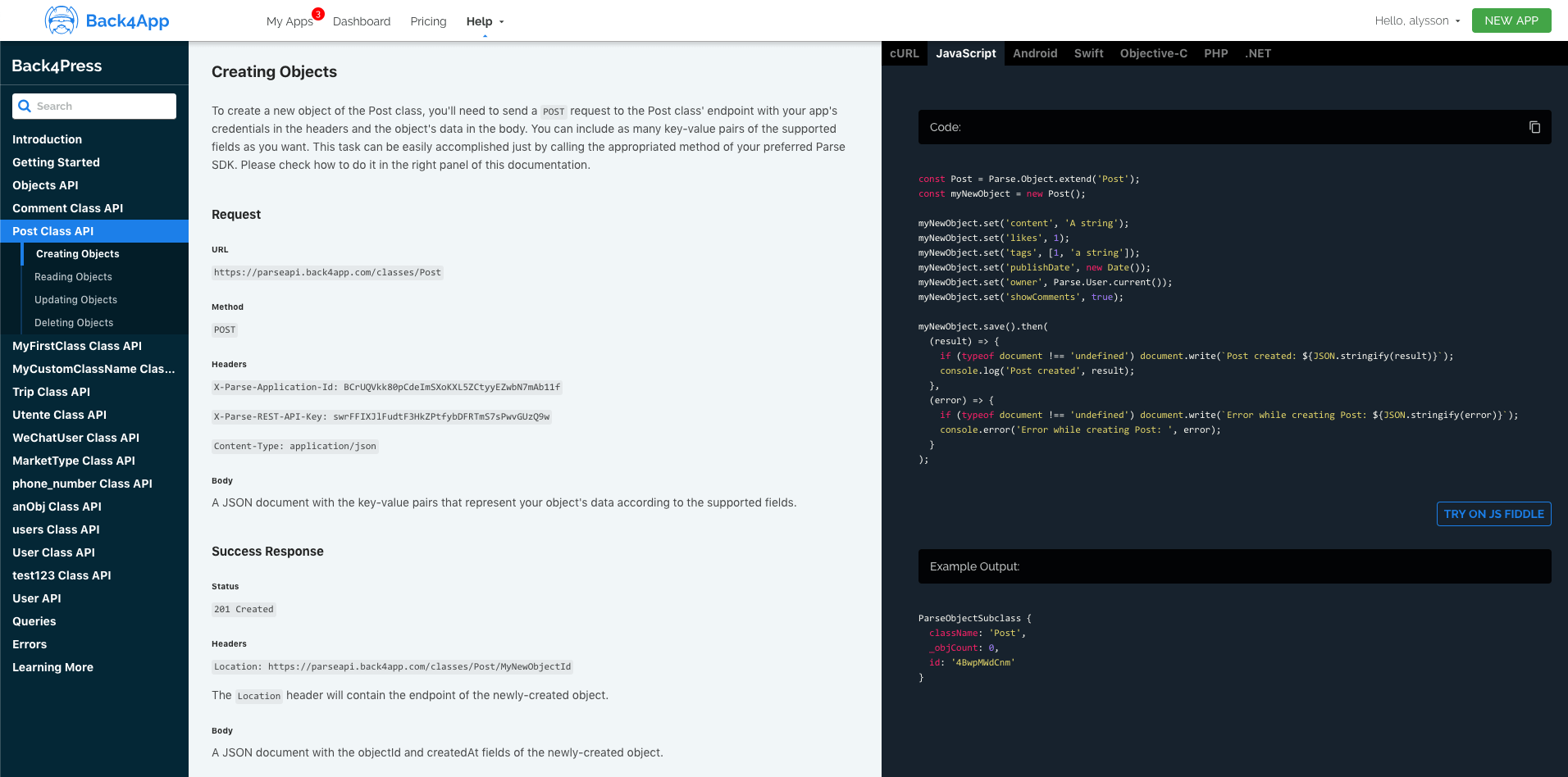1568x777 pixels.
Task: Click the Creating Objects heading
Action: coord(274,71)
